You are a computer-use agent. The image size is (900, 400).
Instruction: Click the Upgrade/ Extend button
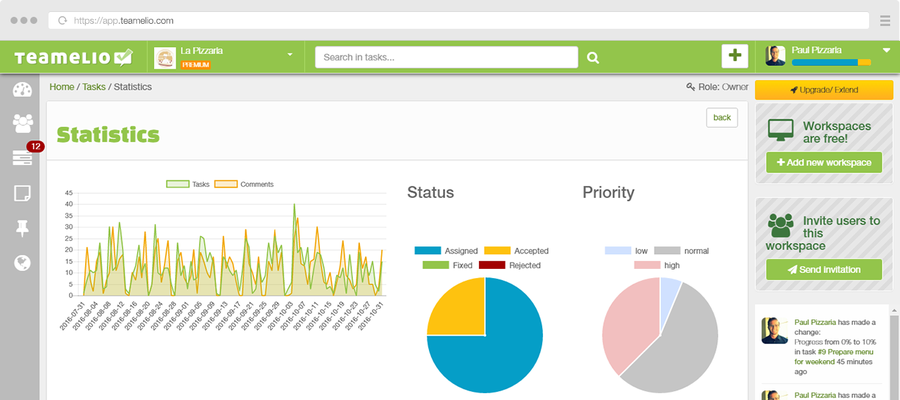824,90
